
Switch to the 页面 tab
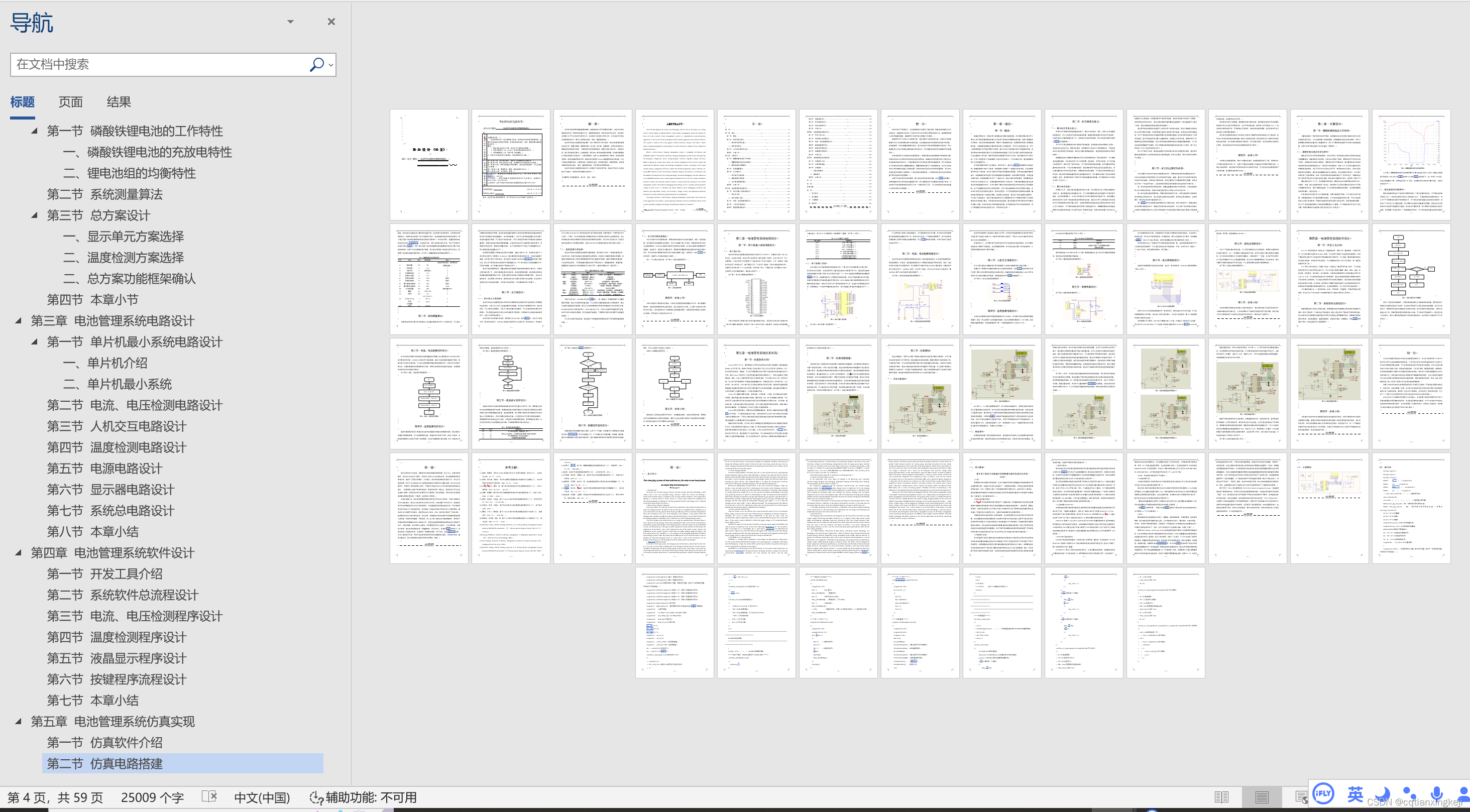(71, 102)
